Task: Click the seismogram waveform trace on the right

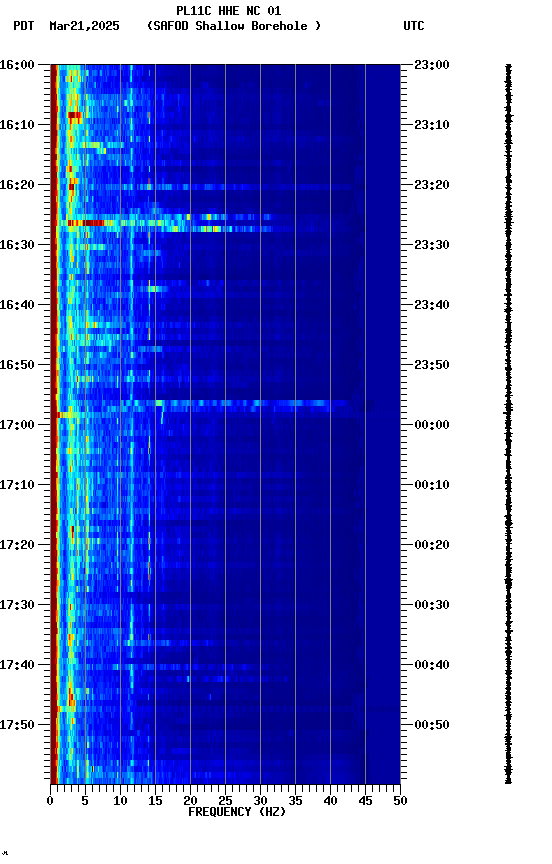Action: tap(508, 424)
